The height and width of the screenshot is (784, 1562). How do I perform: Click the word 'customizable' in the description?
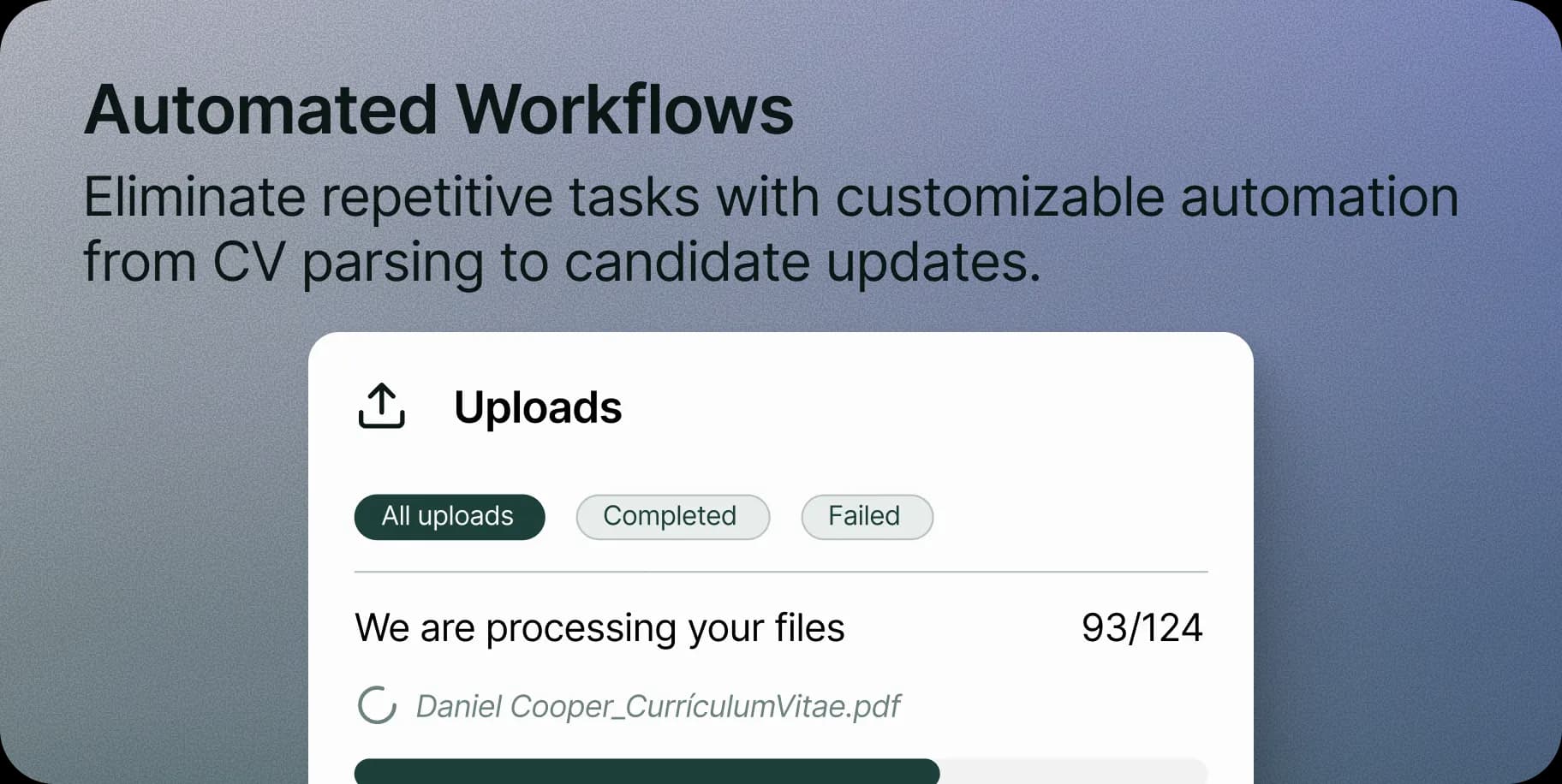click(999, 198)
